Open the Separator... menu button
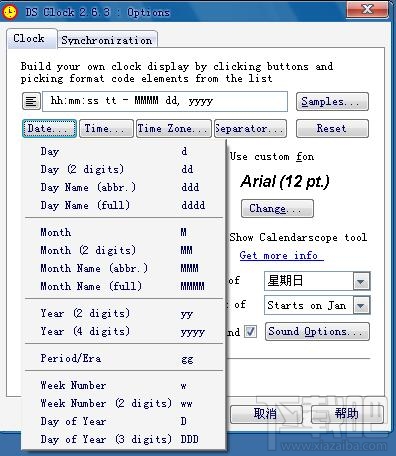The image size is (396, 456). (250, 129)
